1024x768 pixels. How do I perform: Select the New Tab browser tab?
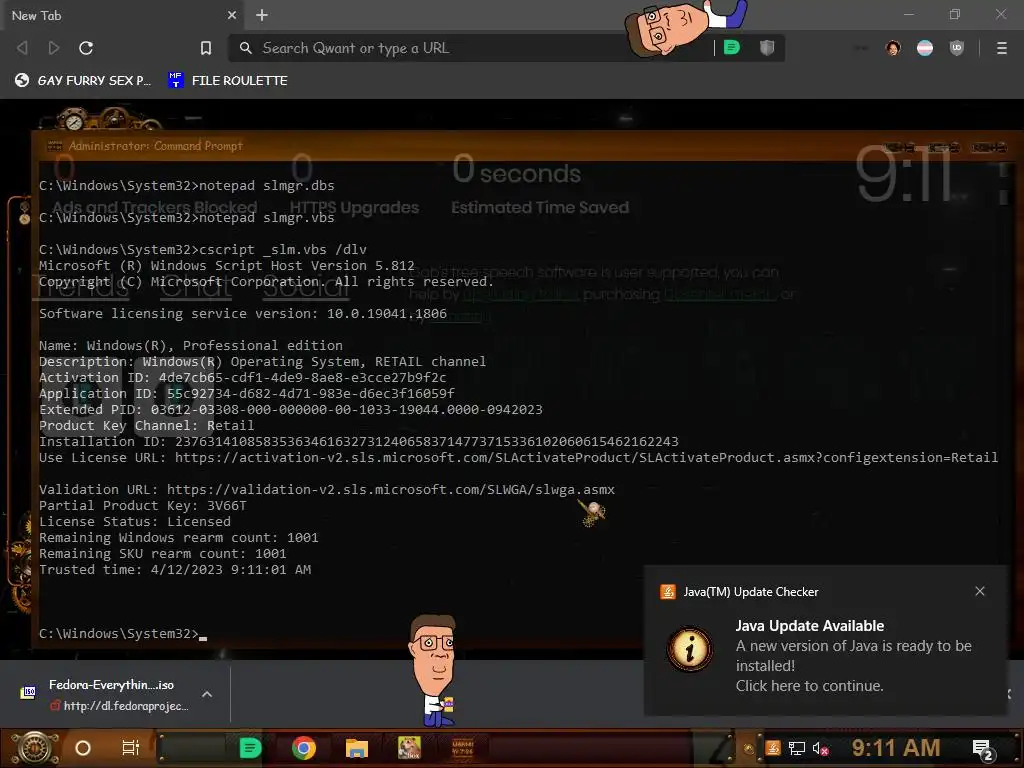(122, 15)
